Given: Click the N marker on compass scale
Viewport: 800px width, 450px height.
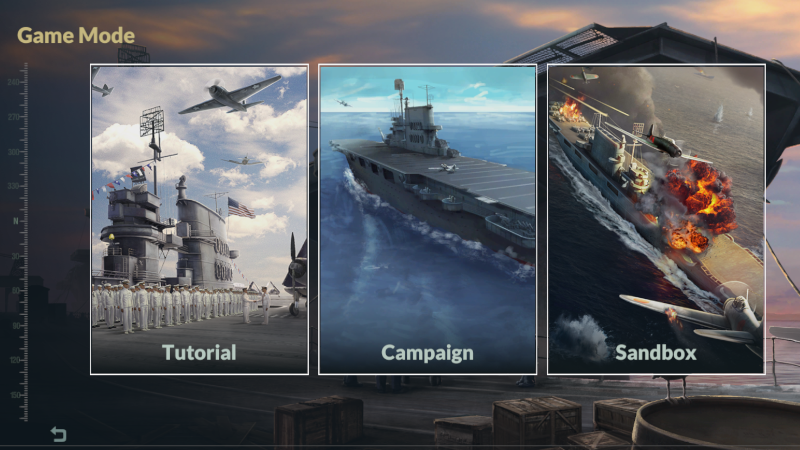Looking at the screenshot, I should [x=15, y=221].
